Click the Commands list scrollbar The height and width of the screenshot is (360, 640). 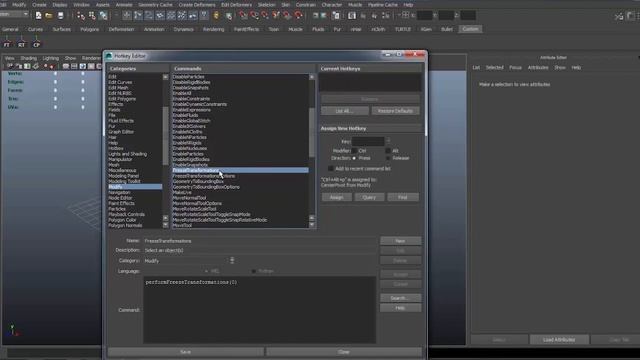pyautogui.click(x=312, y=132)
